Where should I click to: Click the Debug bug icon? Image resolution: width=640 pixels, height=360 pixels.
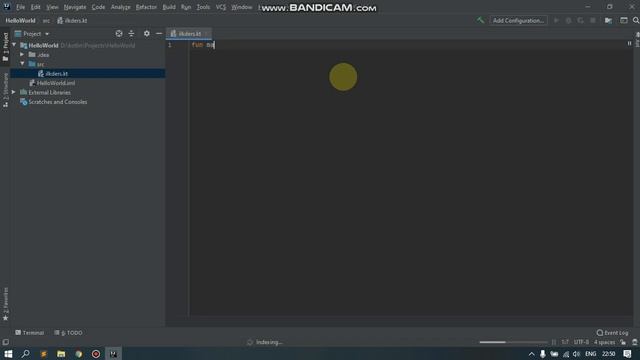click(x=568, y=20)
